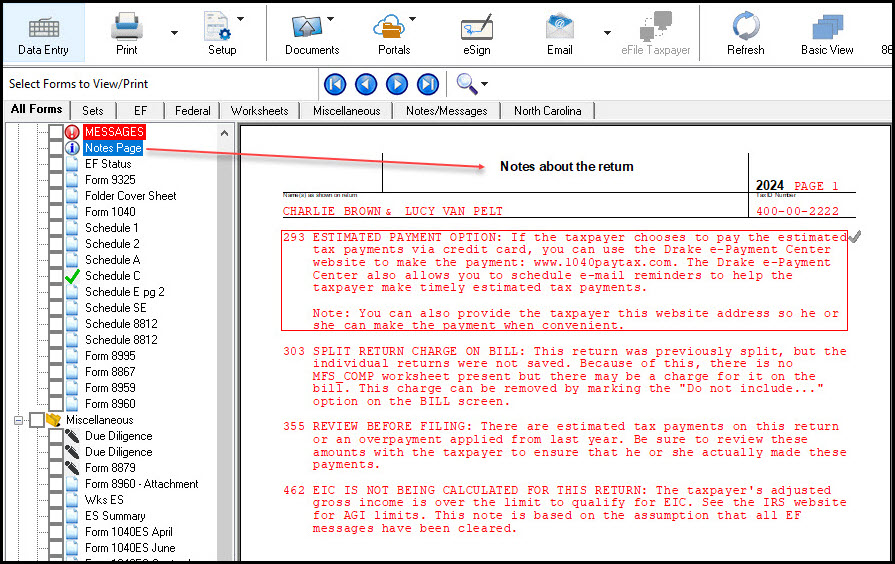Select Form 8995 in forms list

[110, 356]
